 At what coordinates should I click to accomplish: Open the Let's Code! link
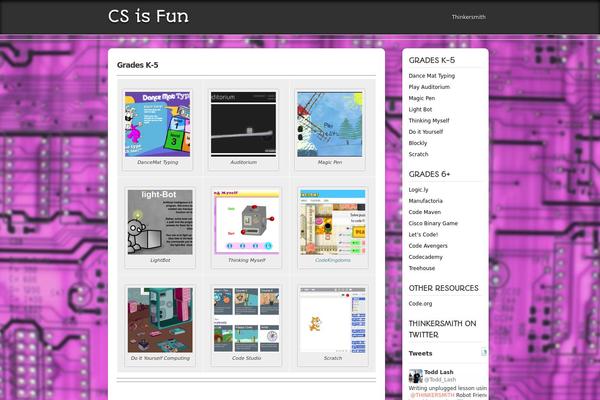pos(423,234)
